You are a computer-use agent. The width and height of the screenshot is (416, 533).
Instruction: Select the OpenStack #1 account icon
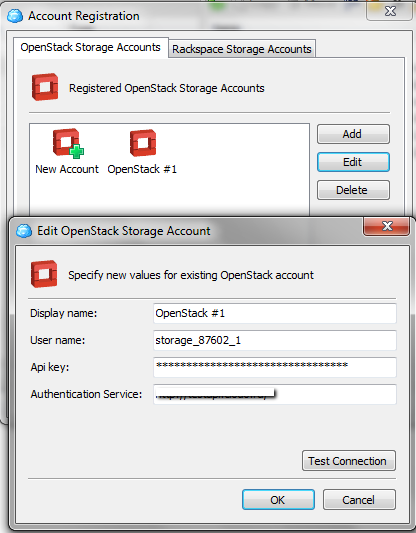click(143, 143)
